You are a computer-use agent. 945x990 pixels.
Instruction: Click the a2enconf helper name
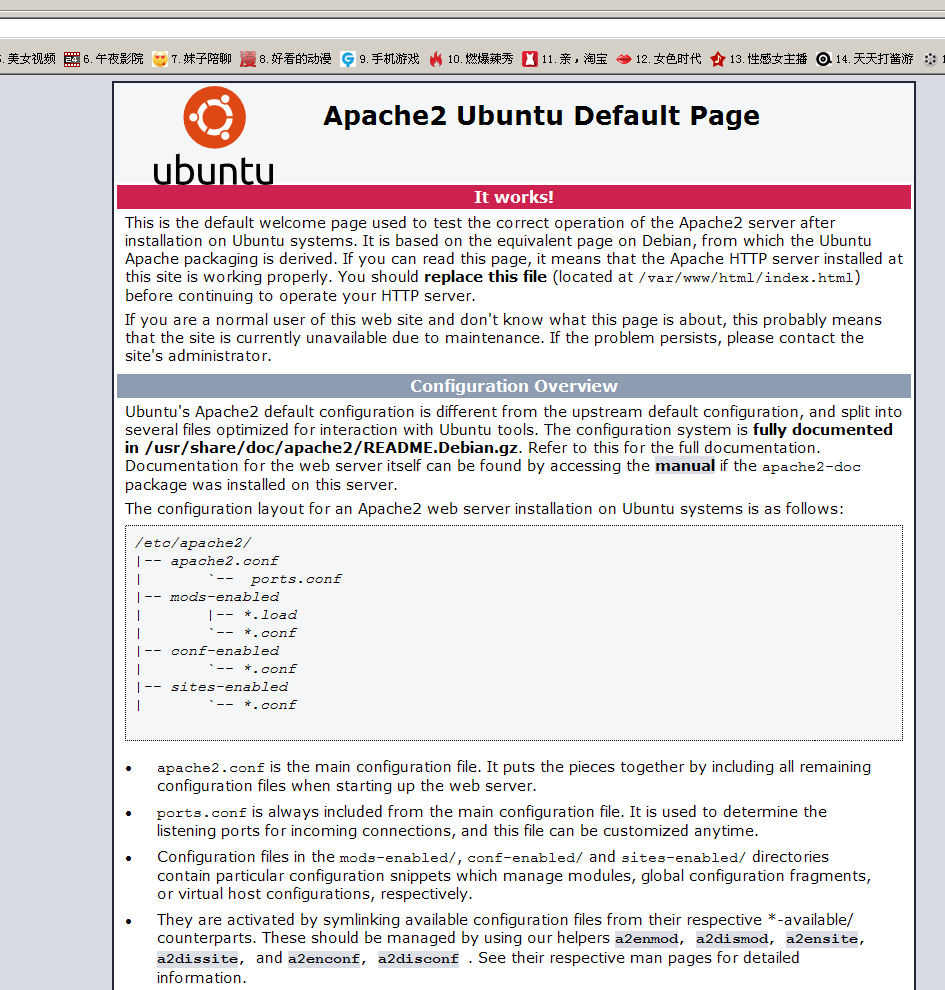click(x=324, y=958)
